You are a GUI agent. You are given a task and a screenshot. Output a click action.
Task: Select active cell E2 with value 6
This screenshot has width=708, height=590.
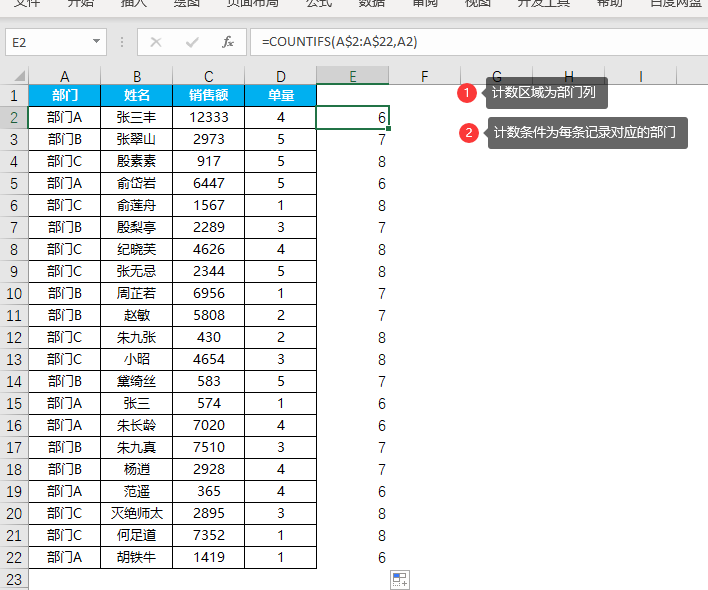click(353, 117)
